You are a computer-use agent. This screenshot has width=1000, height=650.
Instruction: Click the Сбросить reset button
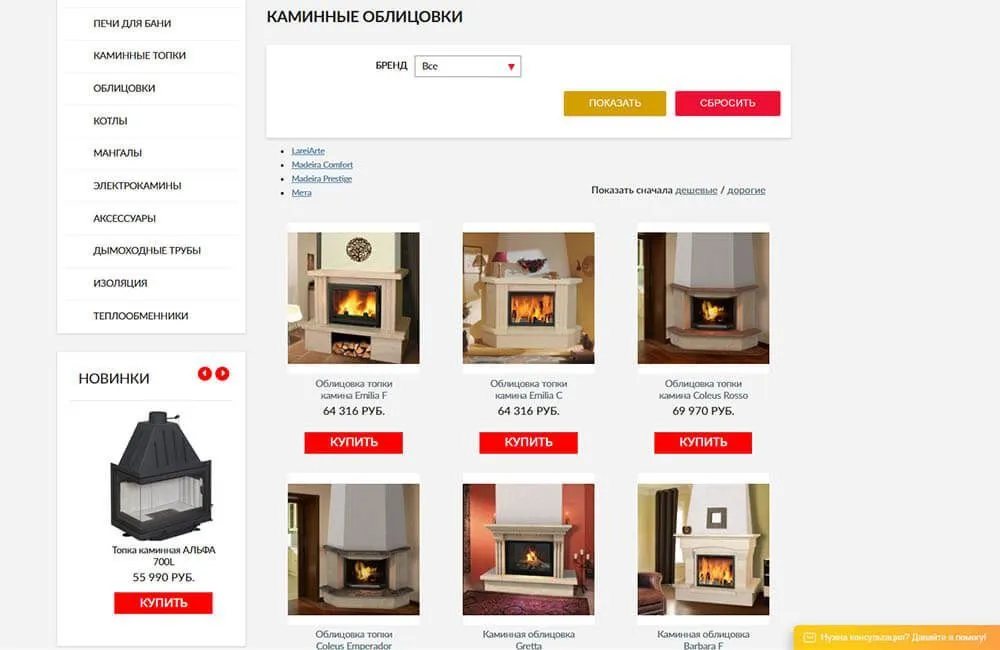(x=728, y=103)
